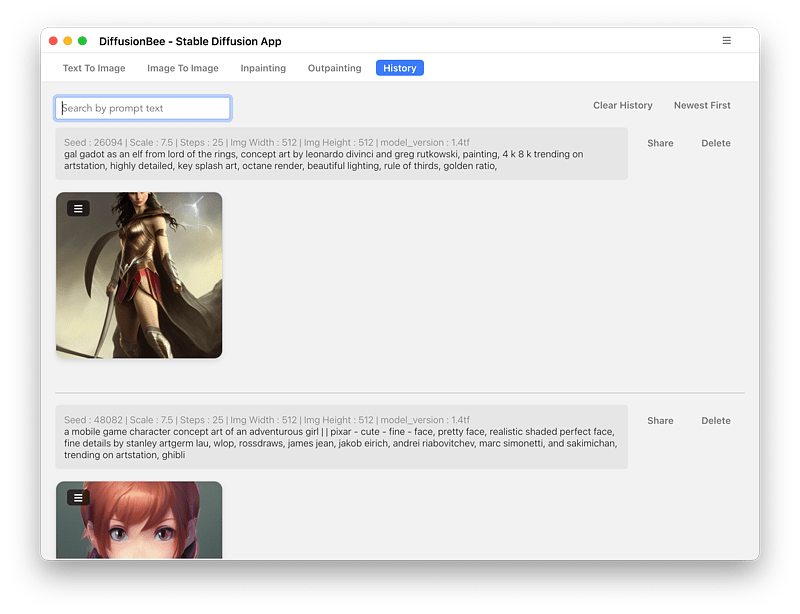Image resolution: width=800 pixels, height=614 pixels.
Task: Open the options menu on the red-haired girl image
Action: click(78, 497)
